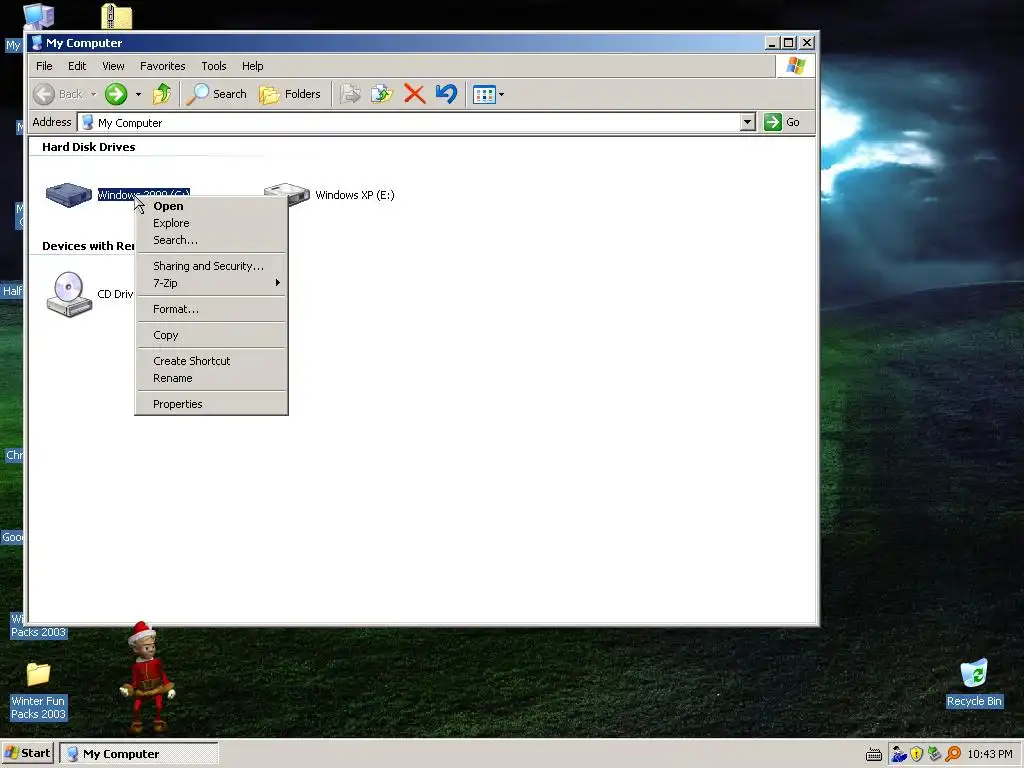Image resolution: width=1024 pixels, height=768 pixels.
Task: Choose Sharing and Security... in context menu
Action: 211,266
